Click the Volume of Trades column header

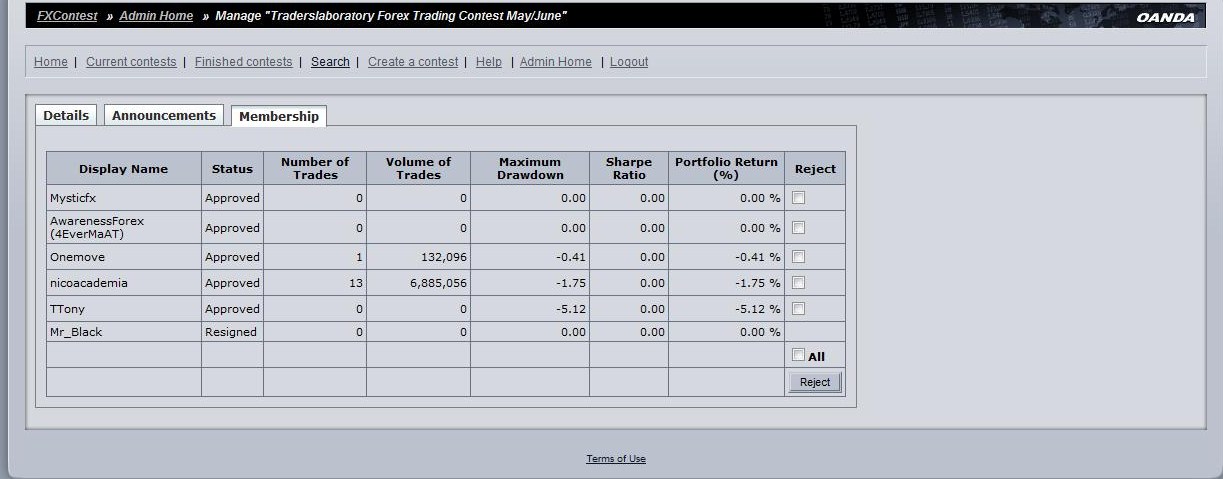tap(418, 168)
